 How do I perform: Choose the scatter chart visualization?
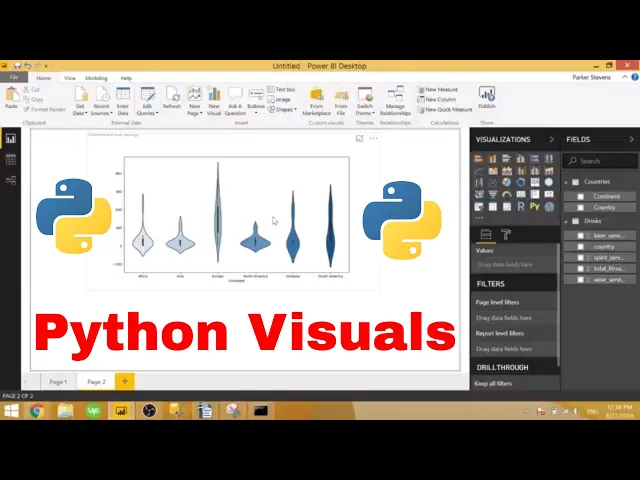tap(493, 182)
